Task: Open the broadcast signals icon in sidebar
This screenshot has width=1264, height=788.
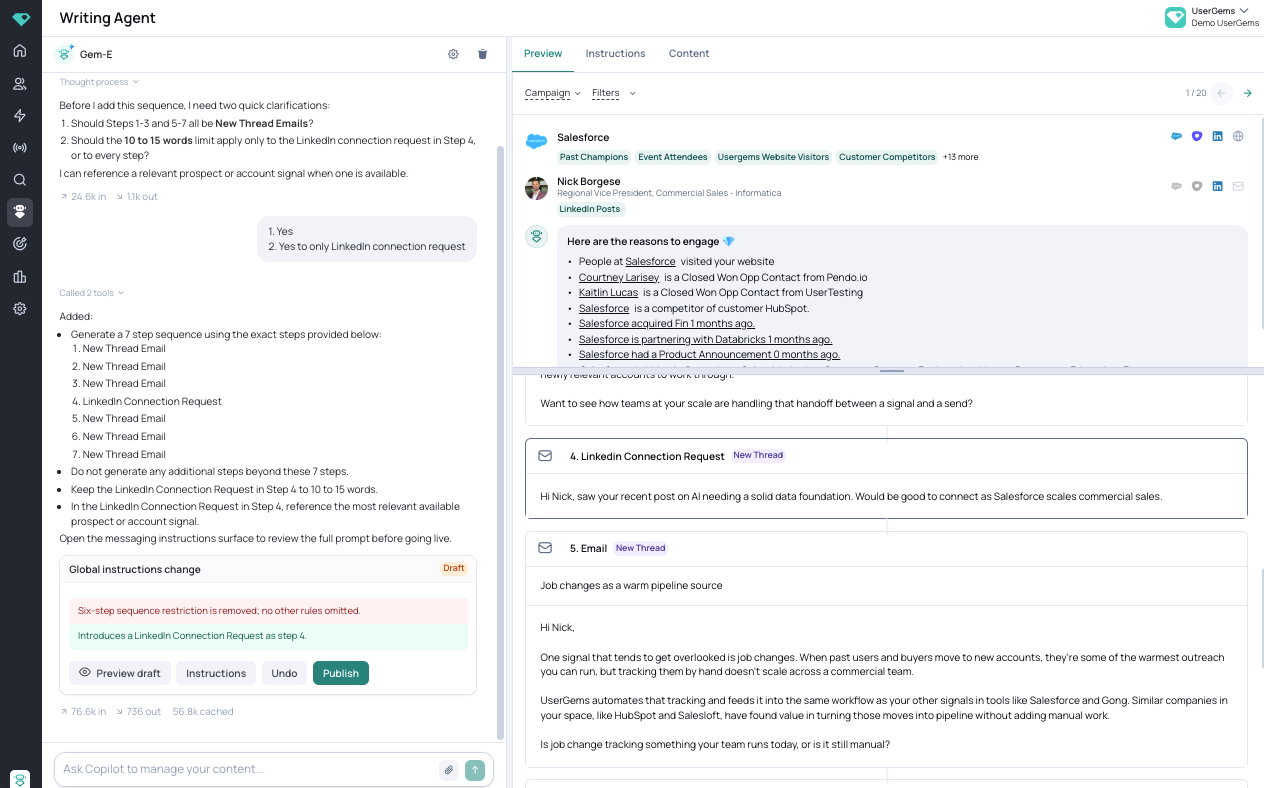Action: tap(20, 148)
